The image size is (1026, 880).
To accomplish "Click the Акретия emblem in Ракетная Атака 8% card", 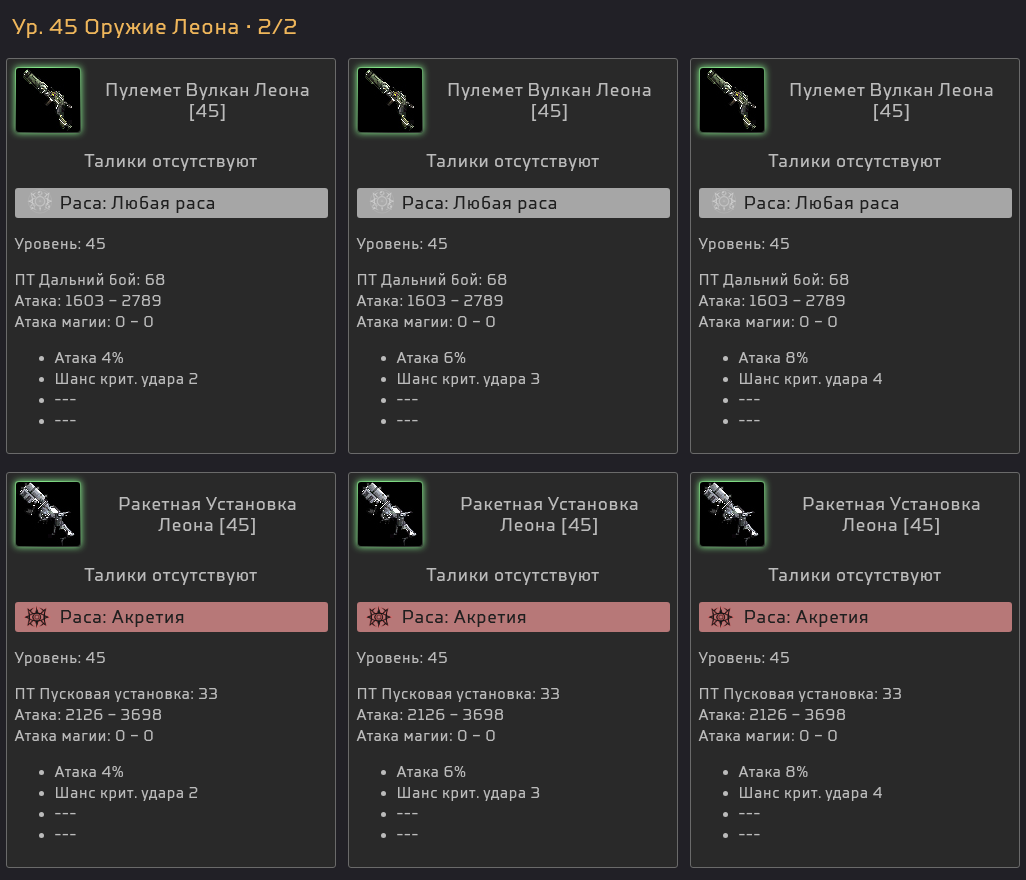I will (x=720, y=617).
